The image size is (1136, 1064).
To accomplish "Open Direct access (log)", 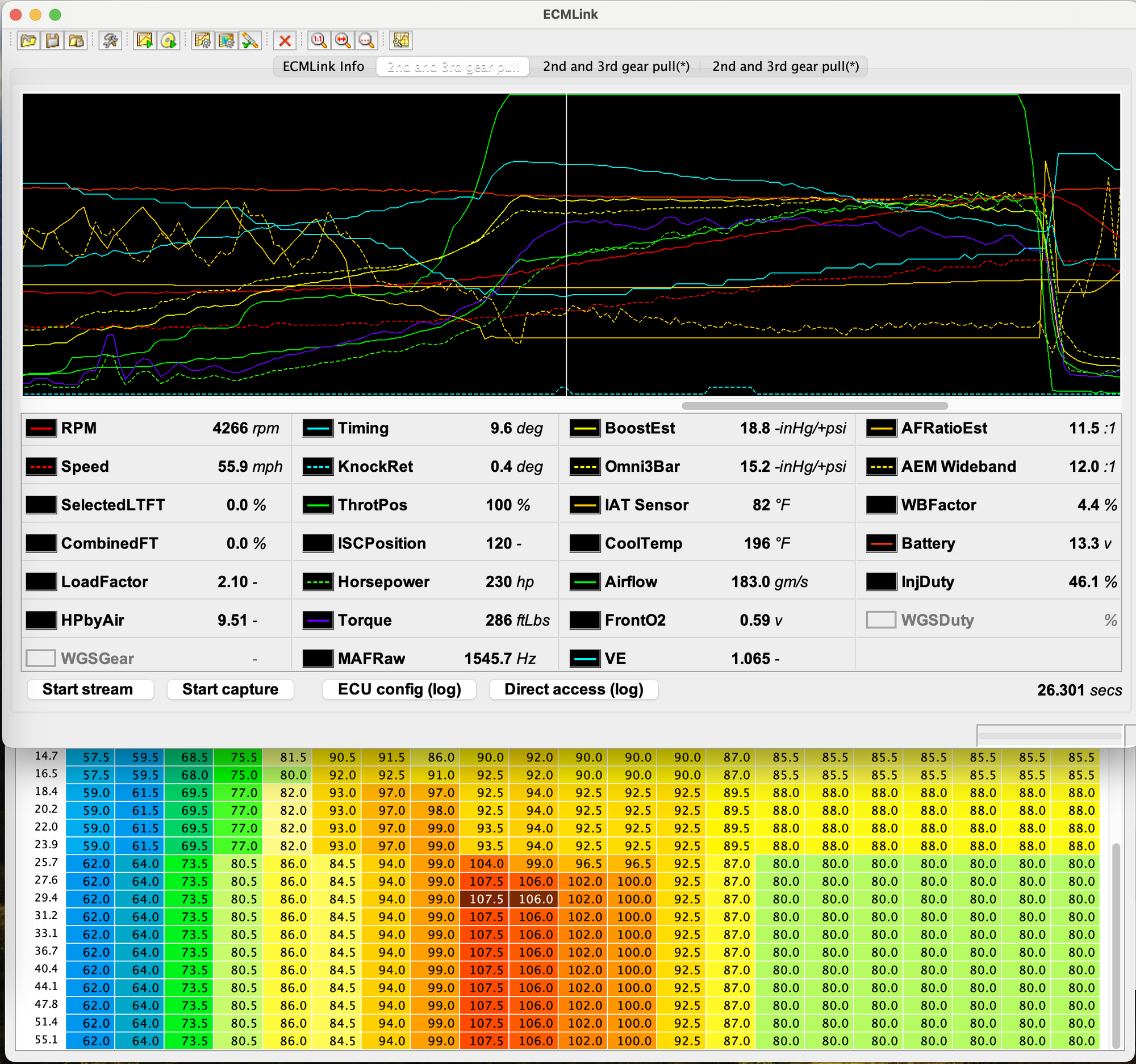I will 574,689.
